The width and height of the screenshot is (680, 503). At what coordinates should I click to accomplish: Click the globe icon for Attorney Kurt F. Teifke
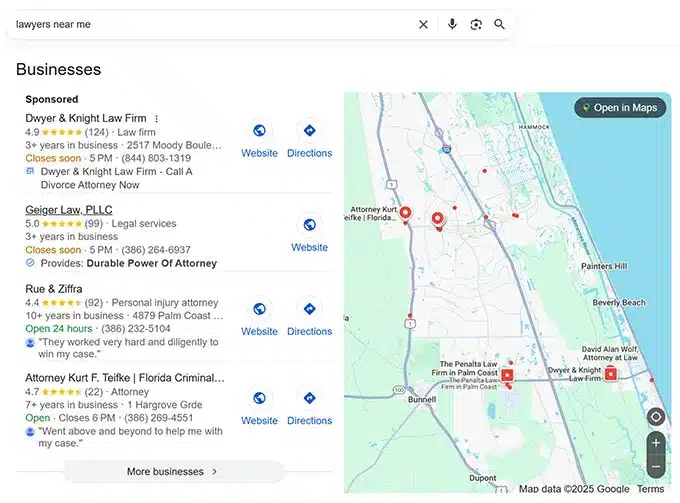(259, 398)
